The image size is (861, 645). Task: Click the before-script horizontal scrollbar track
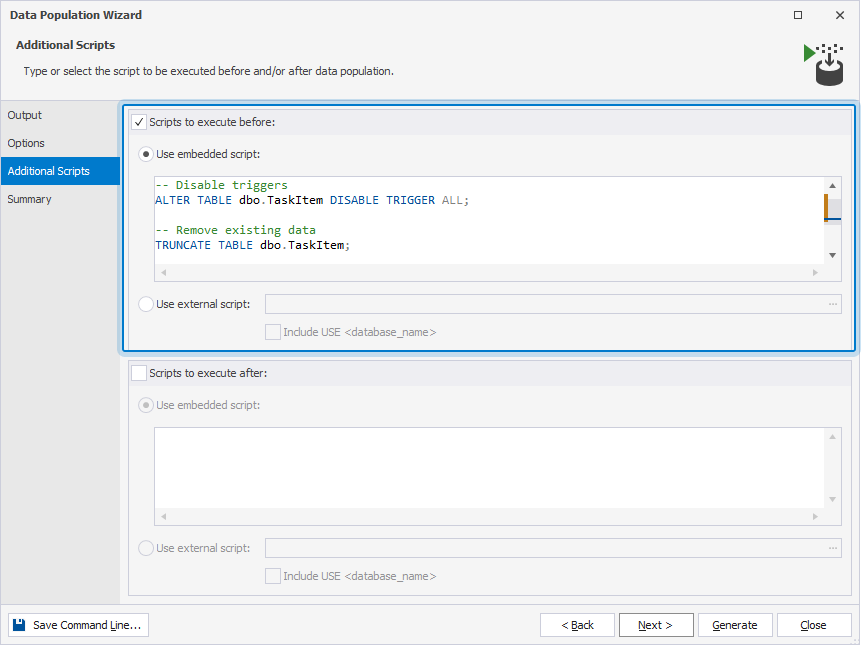click(x=489, y=272)
